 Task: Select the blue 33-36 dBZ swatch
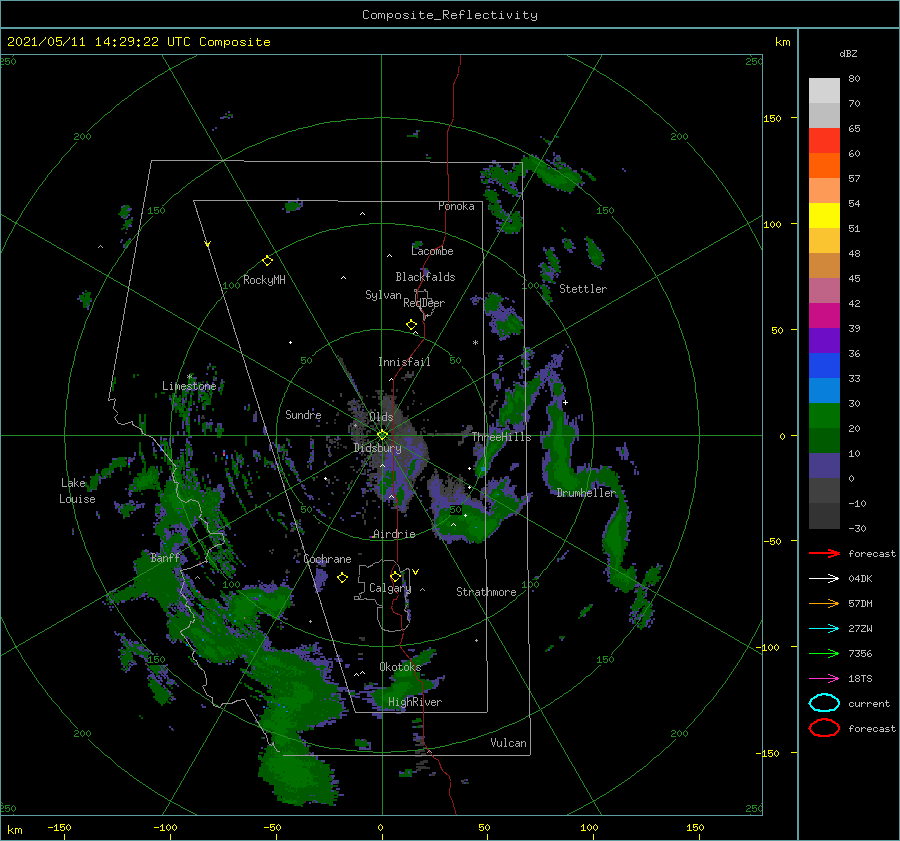click(824, 366)
